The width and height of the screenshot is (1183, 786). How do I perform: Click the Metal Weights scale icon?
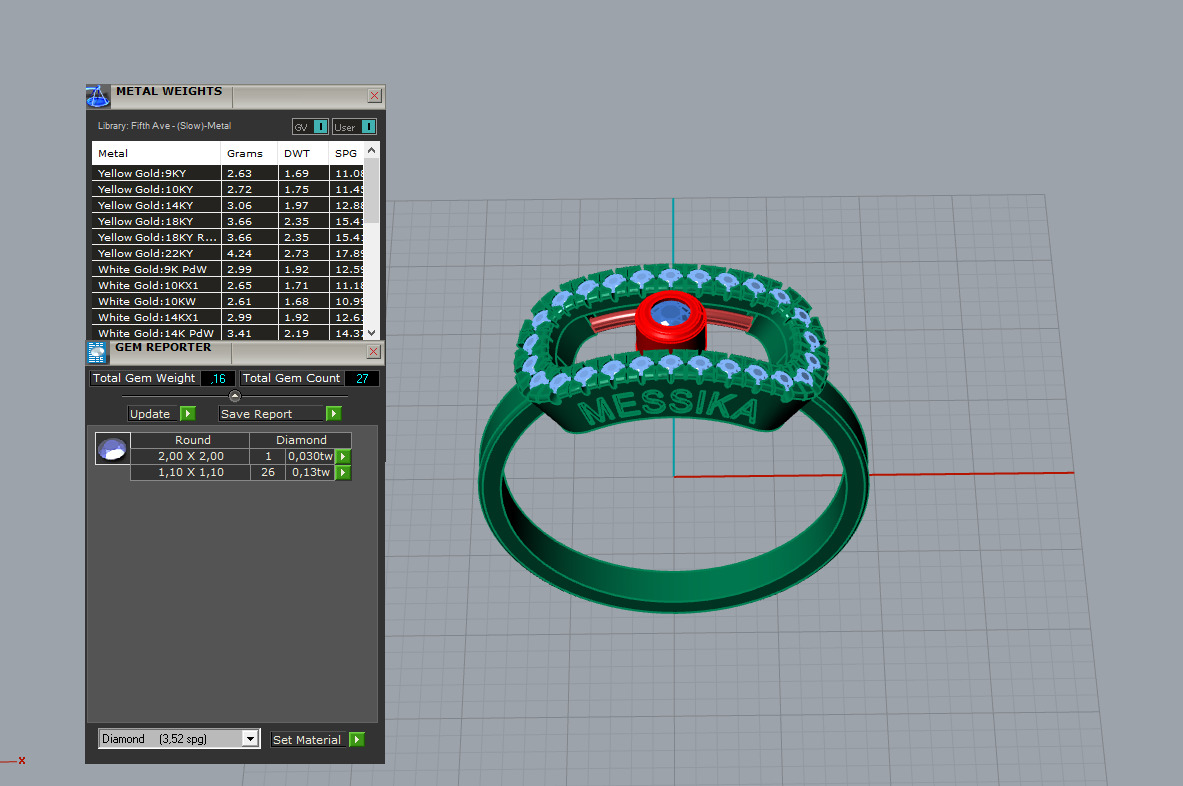(97, 97)
